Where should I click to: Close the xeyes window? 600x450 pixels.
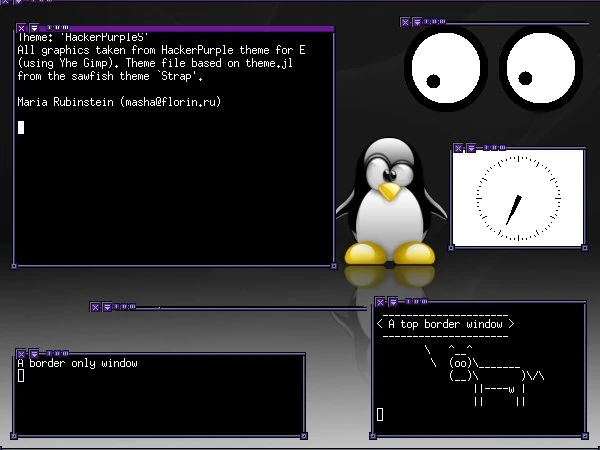click(405, 22)
